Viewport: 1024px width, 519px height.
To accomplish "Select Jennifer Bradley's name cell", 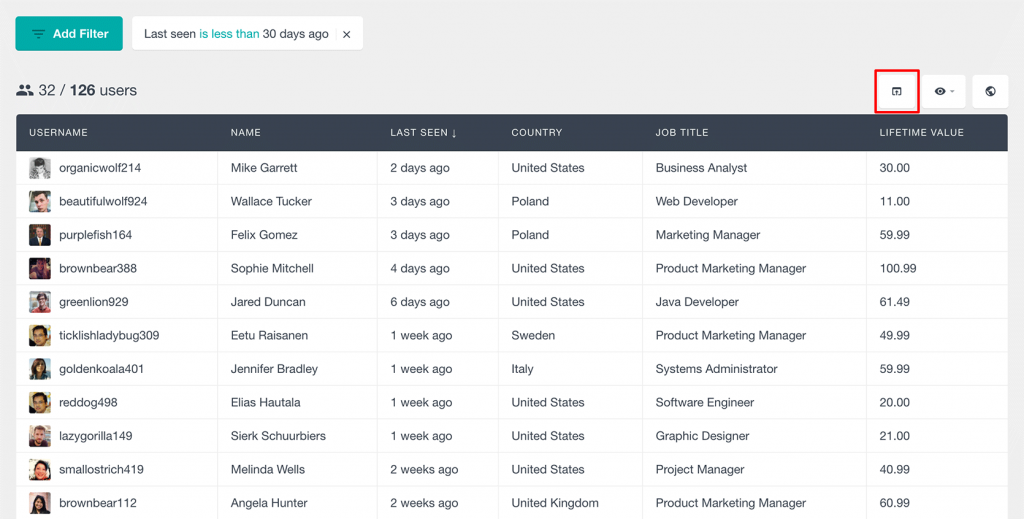I will click(274, 369).
